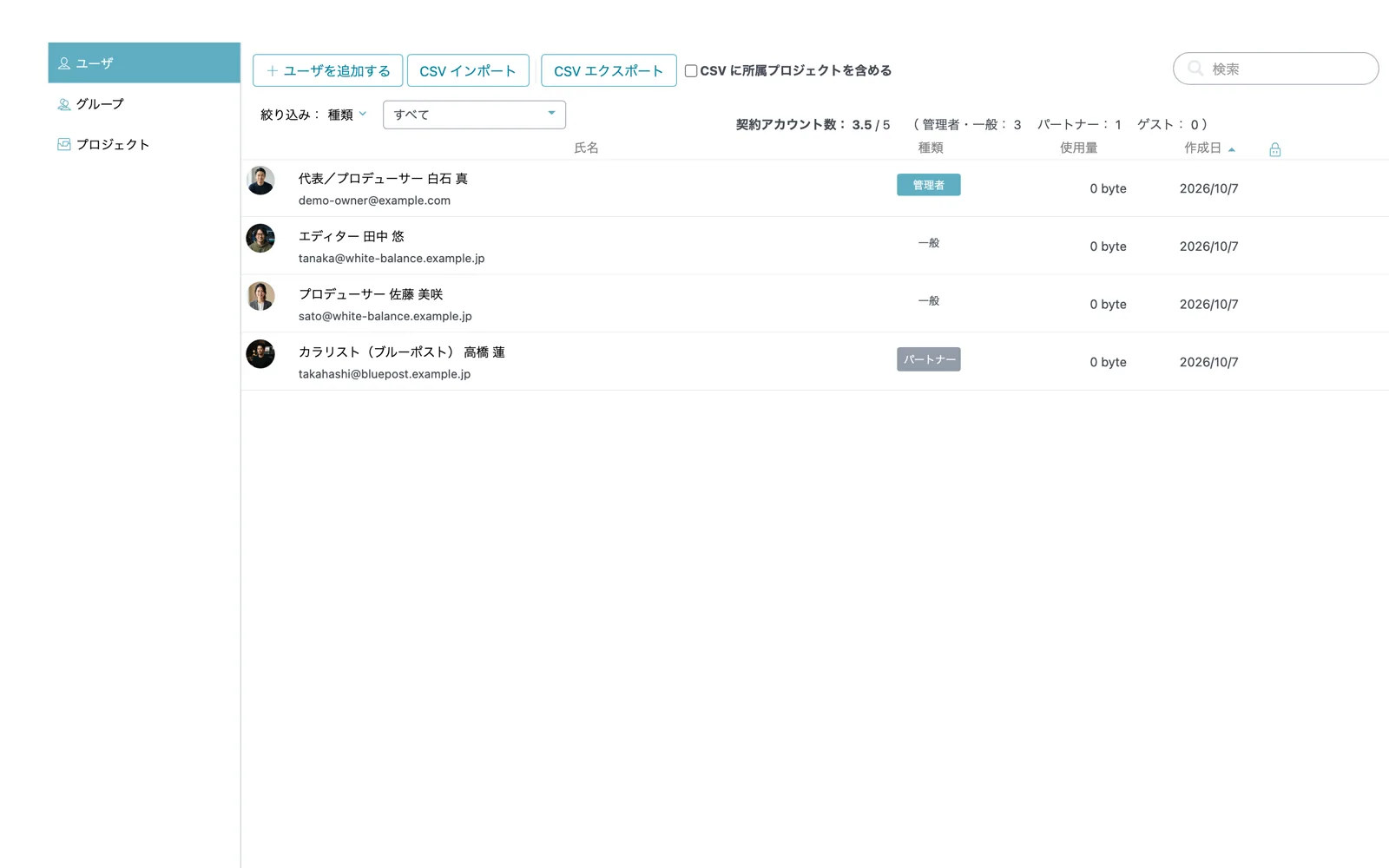The image size is (1389, 868).
Task: Toggle CSV に所属プロジェクトを含める checkbox
Action: (691, 71)
